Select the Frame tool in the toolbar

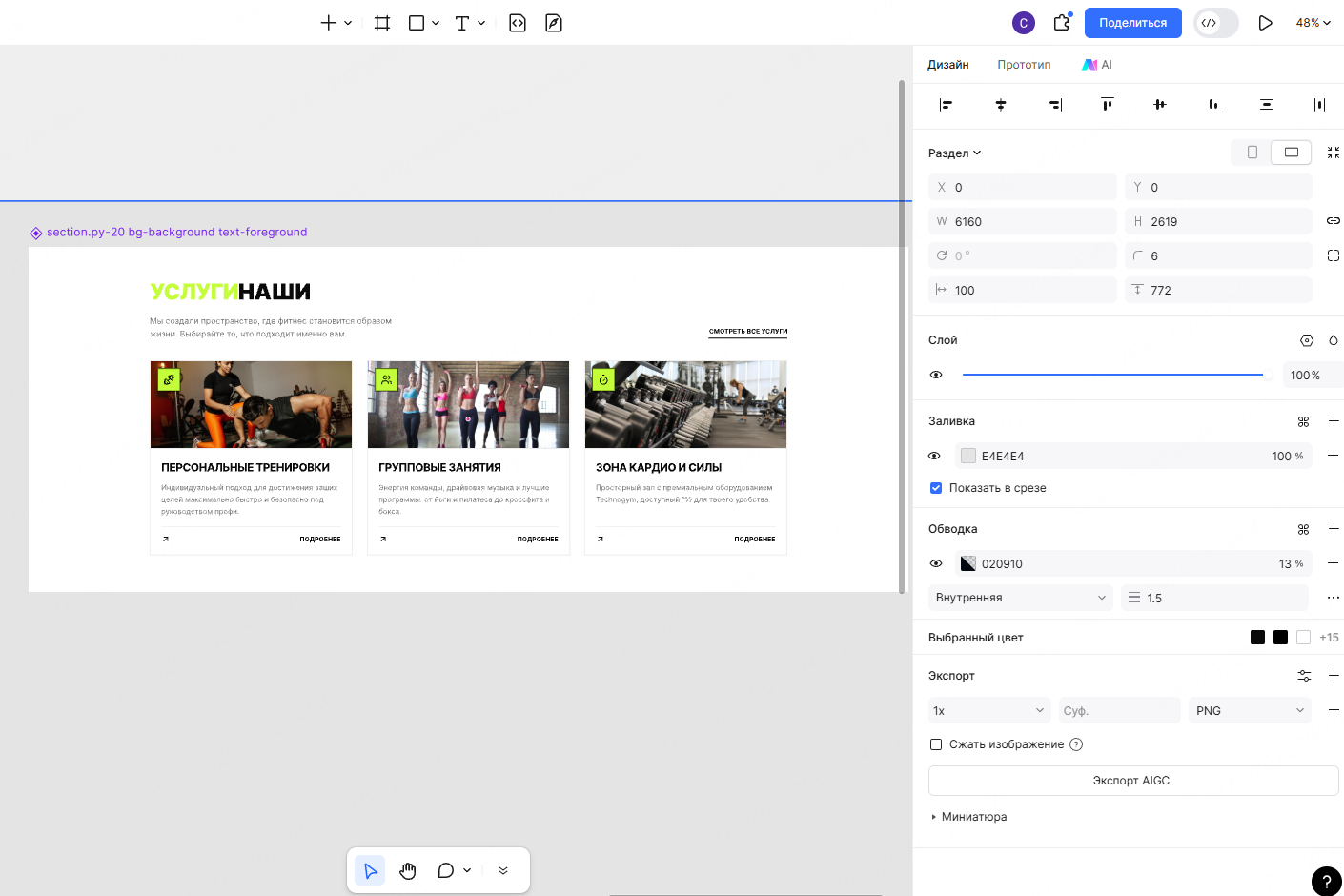pos(382,22)
